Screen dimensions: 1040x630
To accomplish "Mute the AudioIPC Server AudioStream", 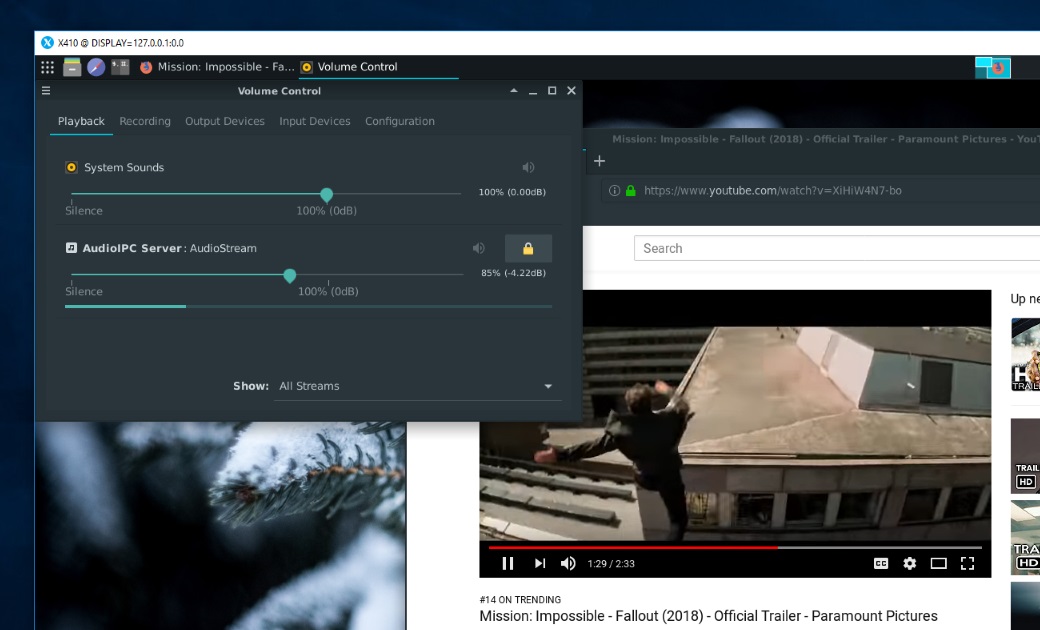I will 479,248.
